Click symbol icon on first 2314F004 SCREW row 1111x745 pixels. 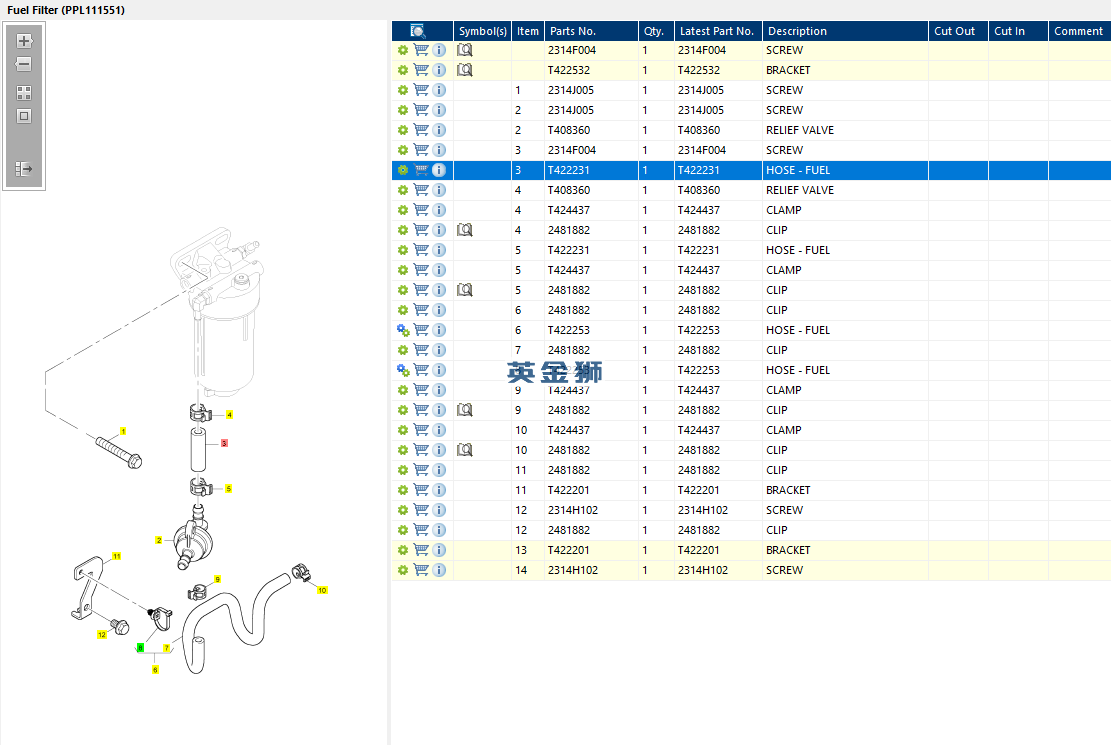(465, 50)
